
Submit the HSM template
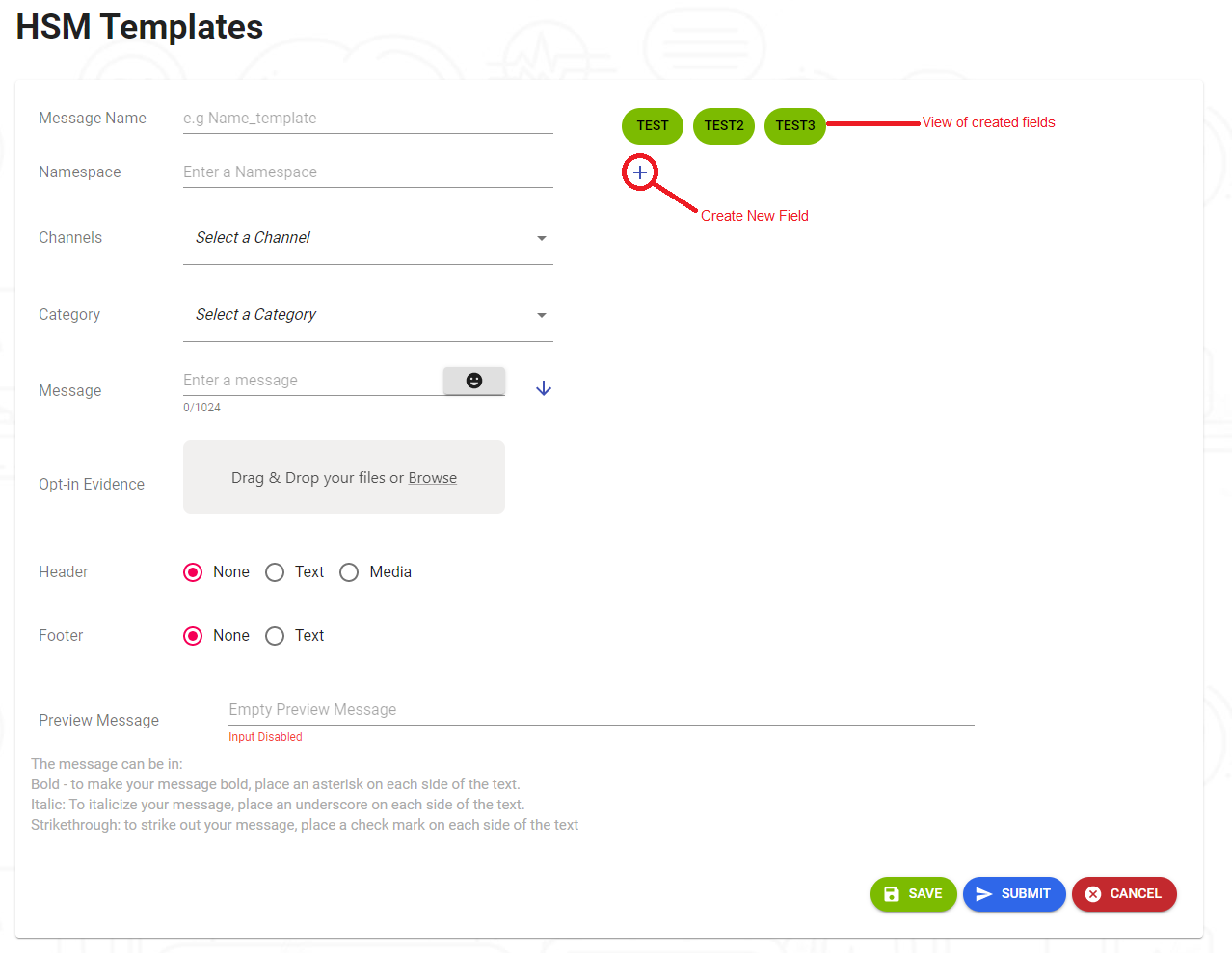pos(1014,894)
